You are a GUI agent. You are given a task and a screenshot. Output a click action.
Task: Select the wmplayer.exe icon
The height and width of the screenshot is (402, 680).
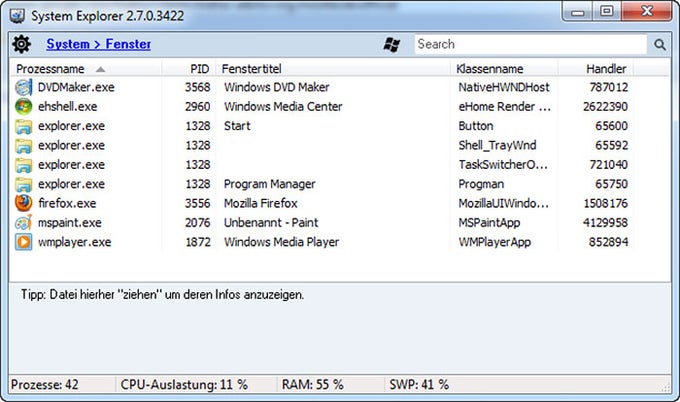tap(23, 242)
